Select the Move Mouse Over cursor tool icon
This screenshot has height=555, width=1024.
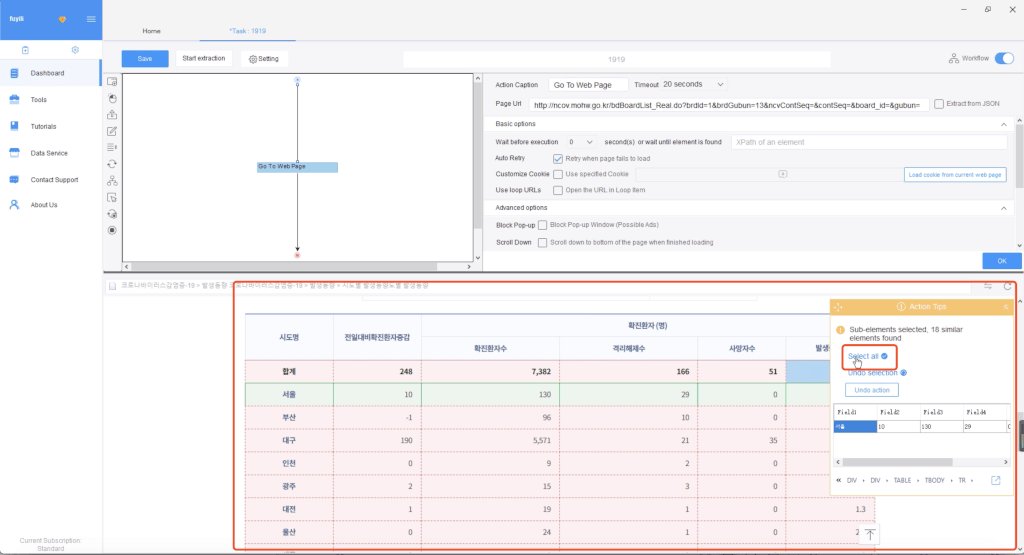(x=112, y=197)
